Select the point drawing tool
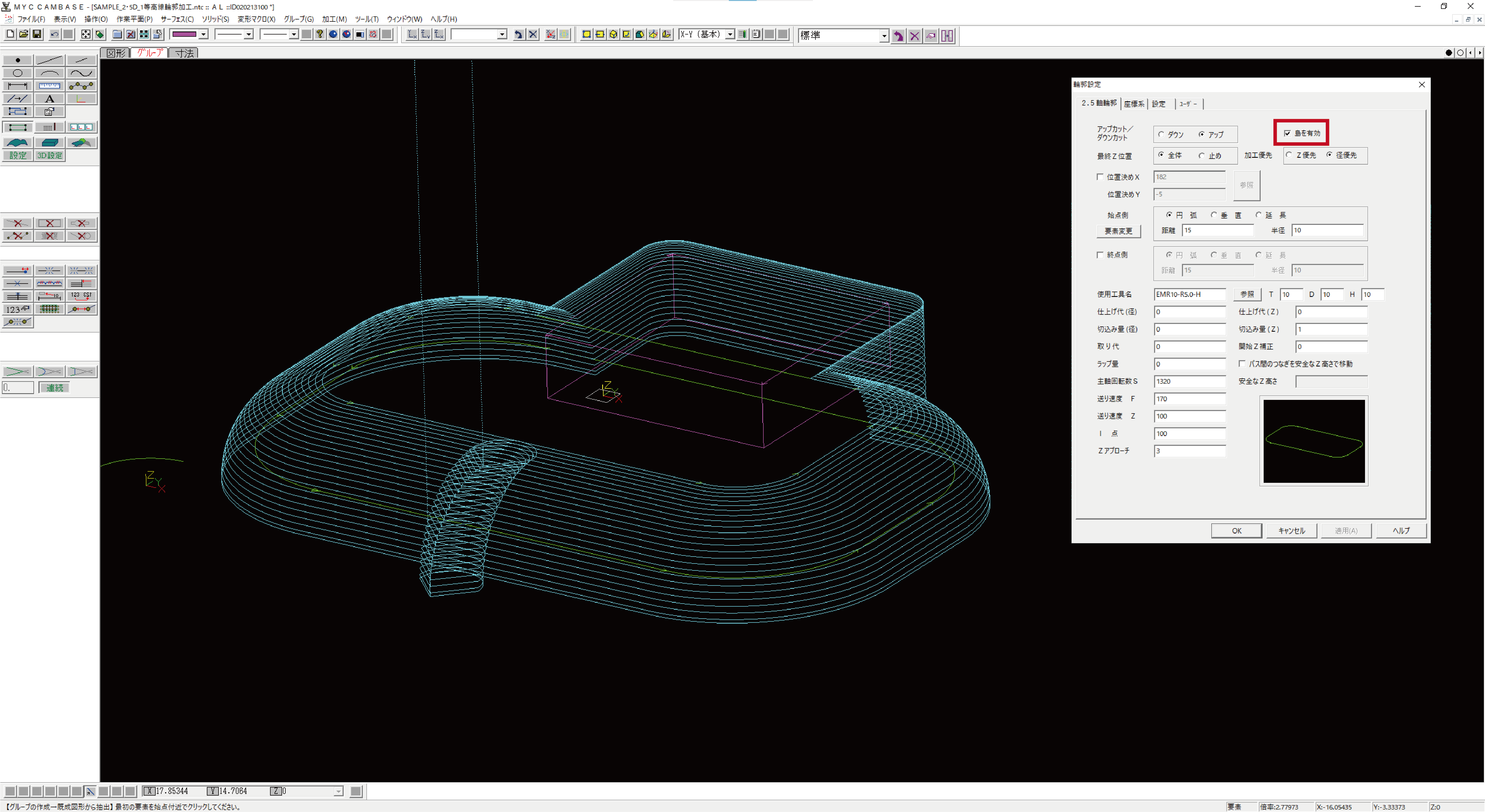 (17, 60)
